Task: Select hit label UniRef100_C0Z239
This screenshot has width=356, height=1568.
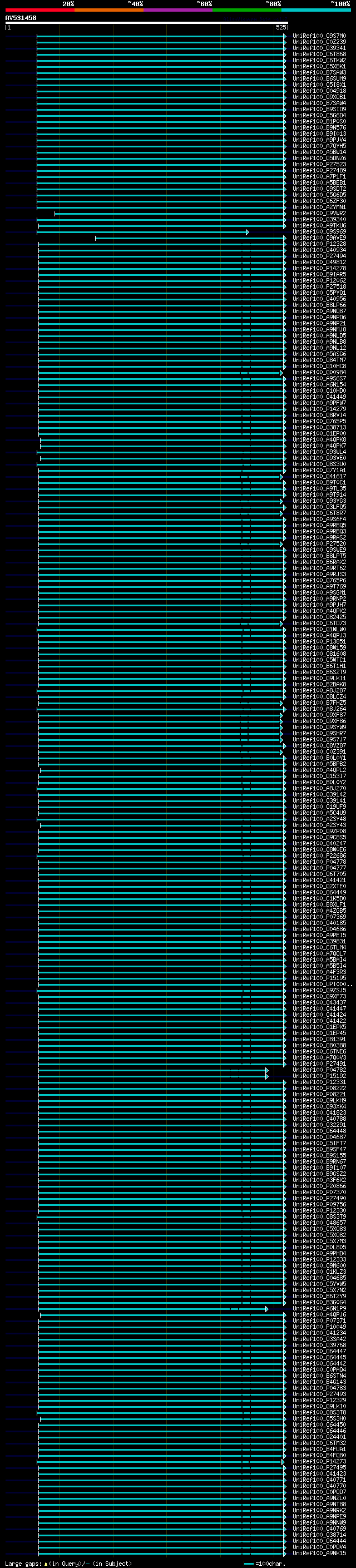Action: pyautogui.click(x=319, y=42)
